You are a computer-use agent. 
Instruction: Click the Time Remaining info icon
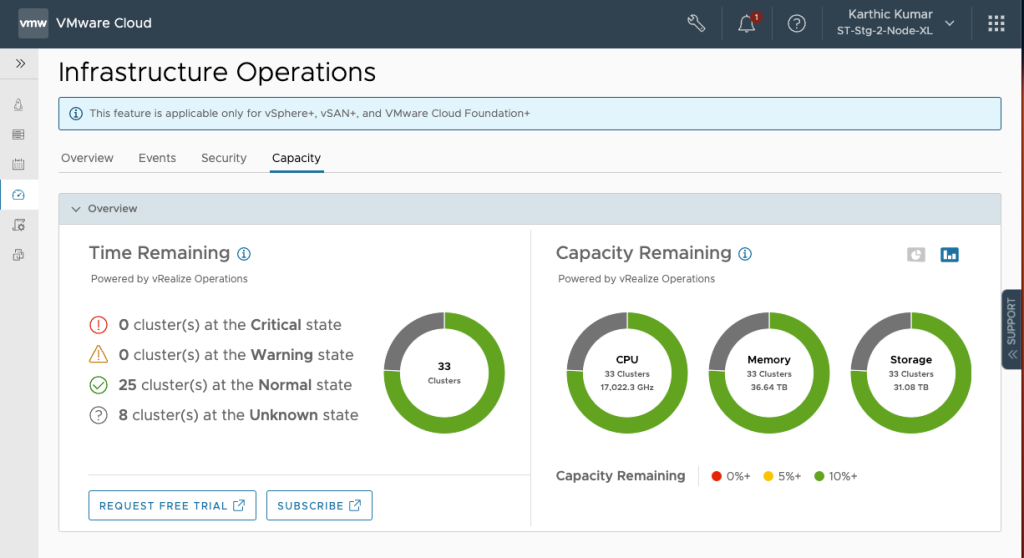243,254
